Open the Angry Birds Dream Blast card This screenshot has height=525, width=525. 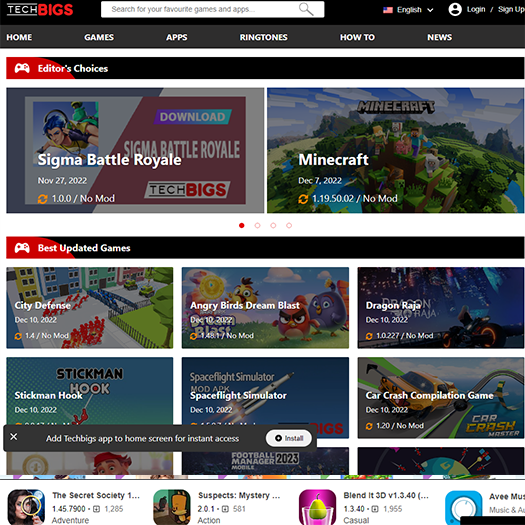[x=265, y=308]
